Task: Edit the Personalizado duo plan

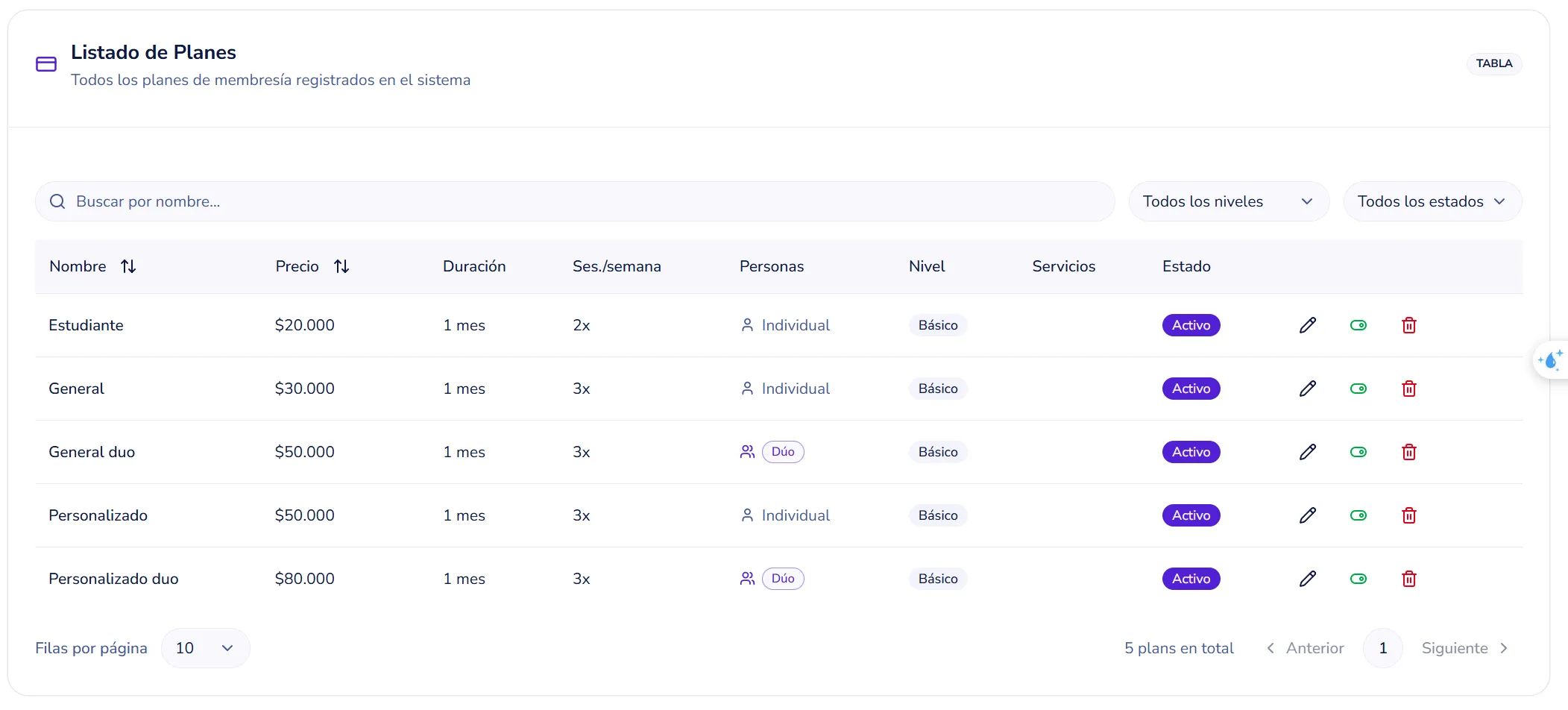Action: tap(1308, 579)
